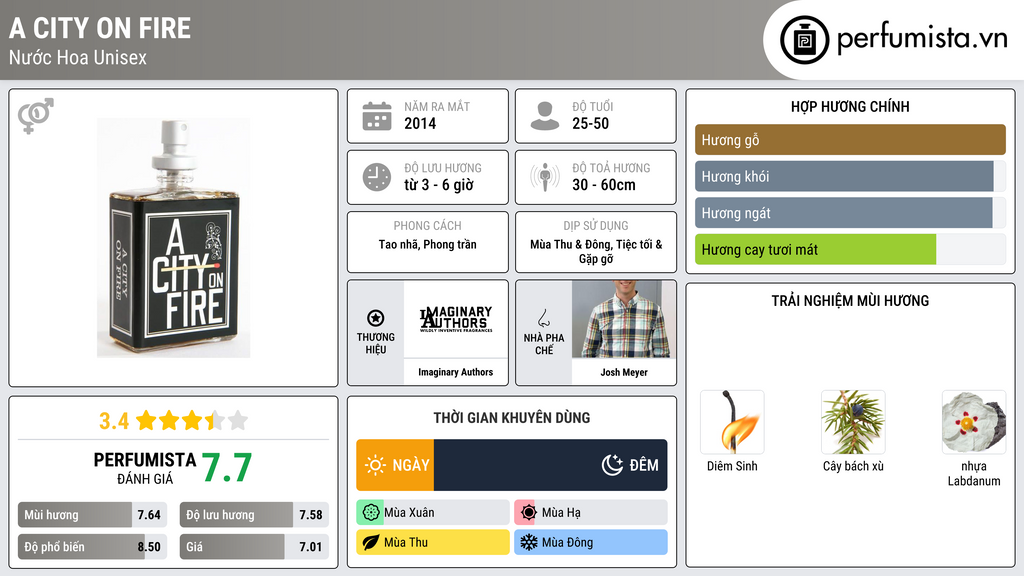Click the Độ lưu hương 7.58 score bar
1024x576 pixels.
pyautogui.click(x=254, y=515)
